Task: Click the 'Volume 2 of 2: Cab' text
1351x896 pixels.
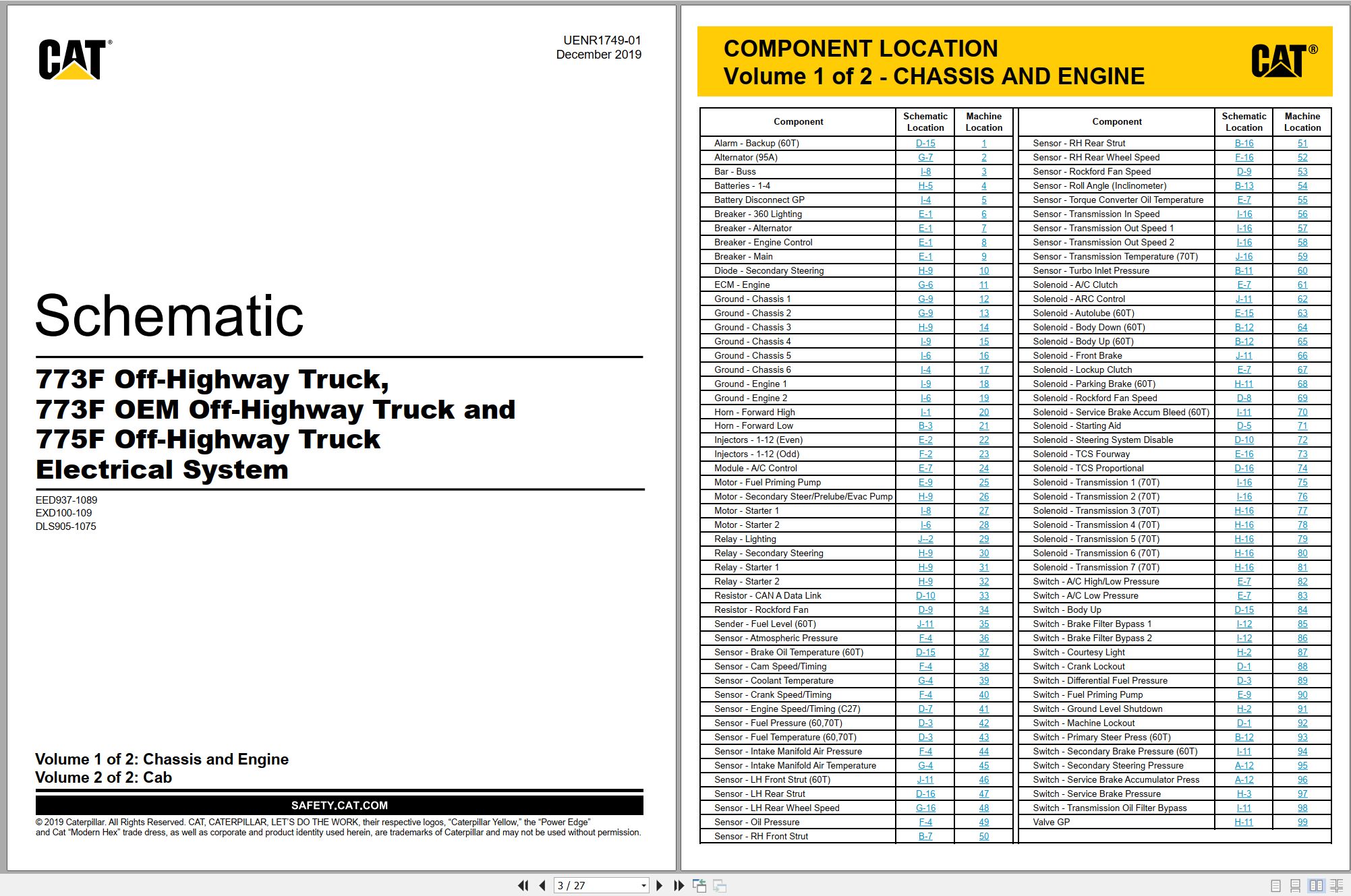Action: [104, 778]
